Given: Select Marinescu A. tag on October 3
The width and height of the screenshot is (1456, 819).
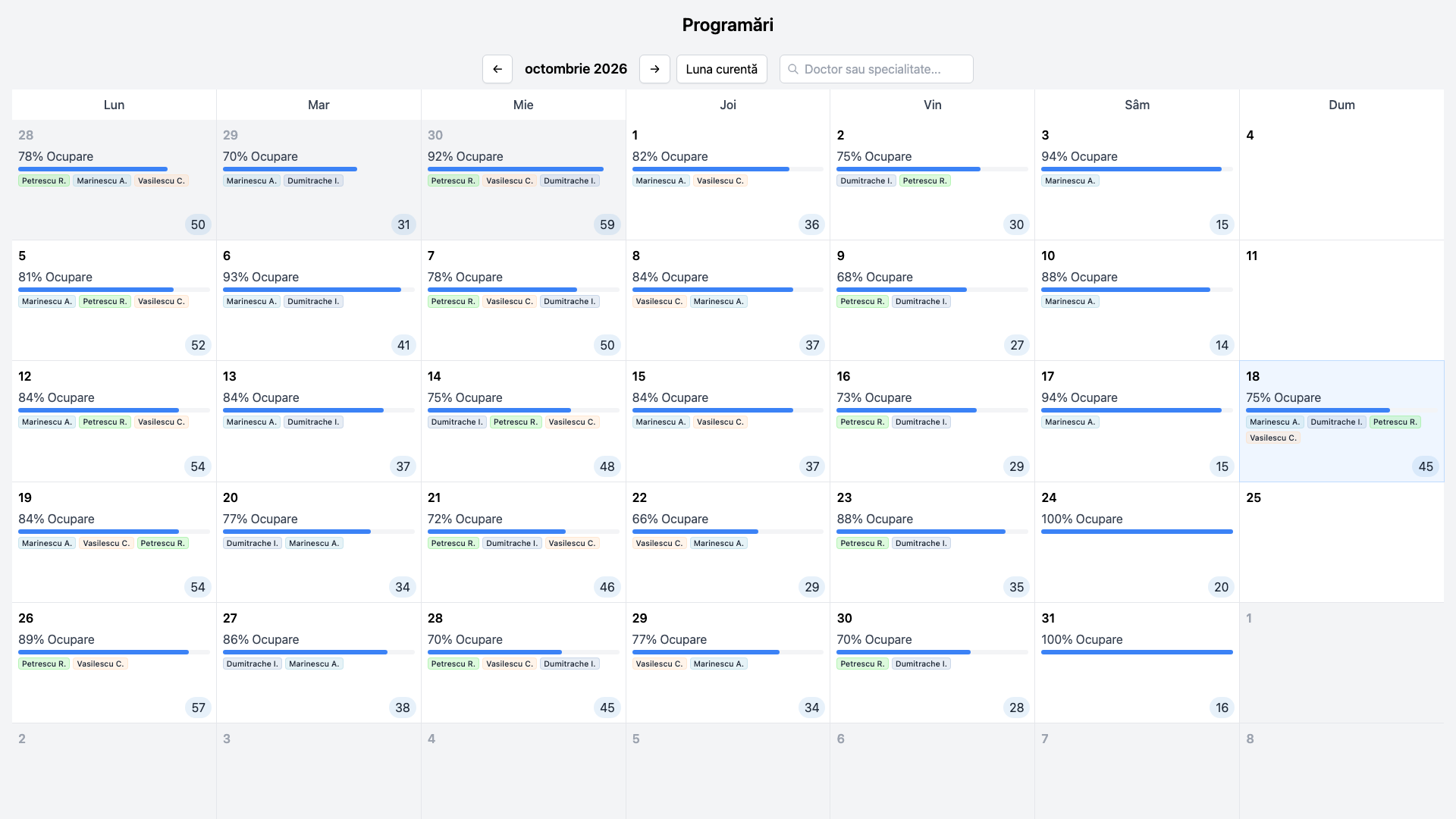Looking at the screenshot, I should pyautogui.click(x=1070, y=180).
